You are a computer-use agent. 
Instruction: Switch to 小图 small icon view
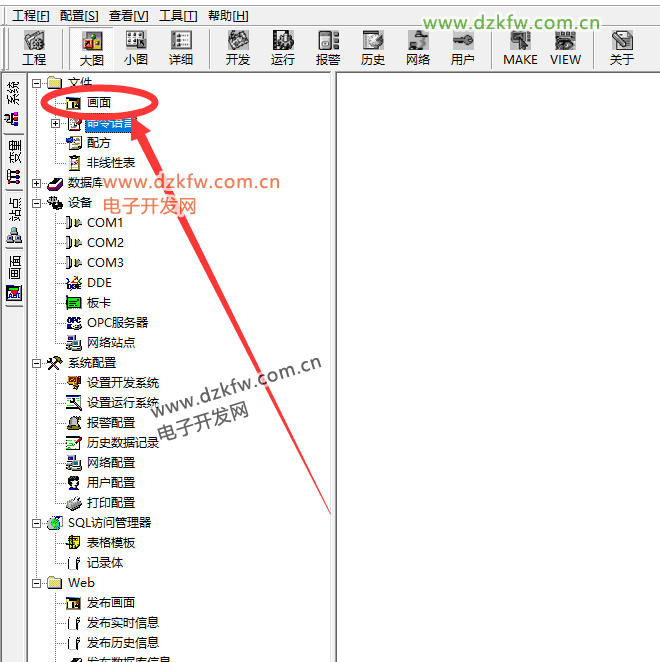tap(136, 47)
